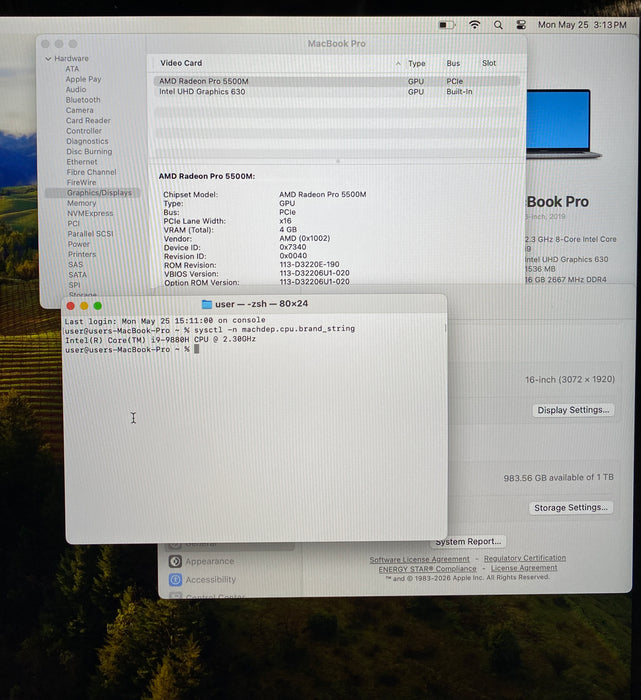Select Parallel SCSI in the sidebar
641x700 pixels.
click(91, 233)
